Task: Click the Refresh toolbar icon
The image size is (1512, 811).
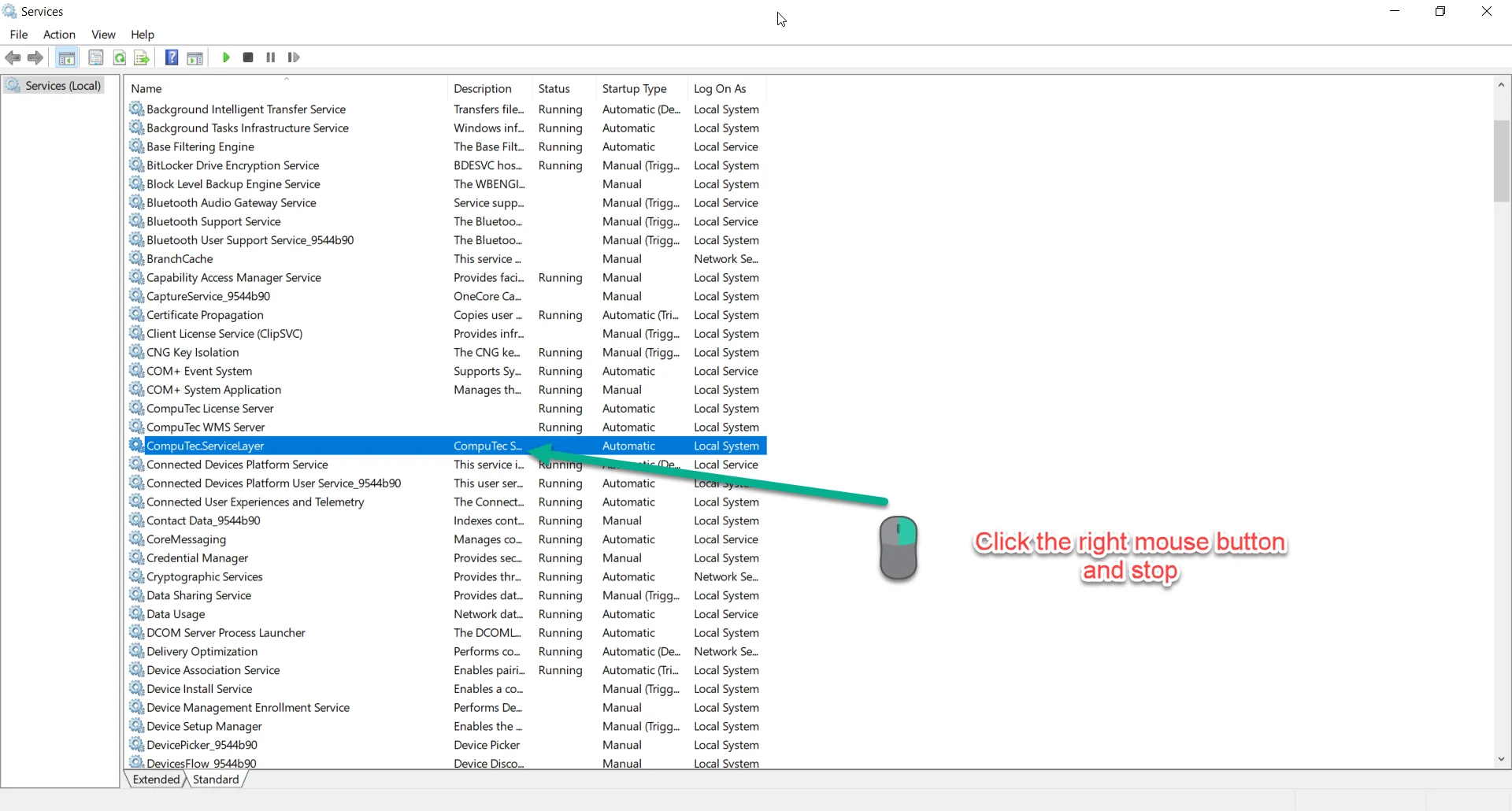Action: [120, 57]
